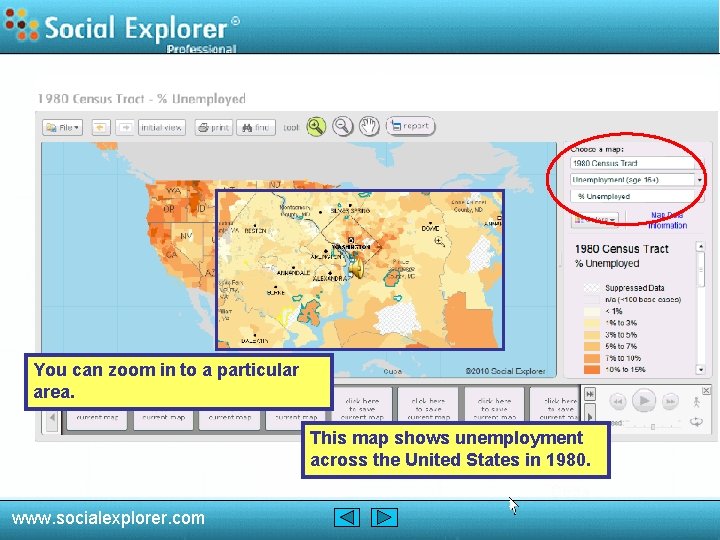The image size is (720, 540).
Task: Click the slideshow play button
Action: point(643,401)
